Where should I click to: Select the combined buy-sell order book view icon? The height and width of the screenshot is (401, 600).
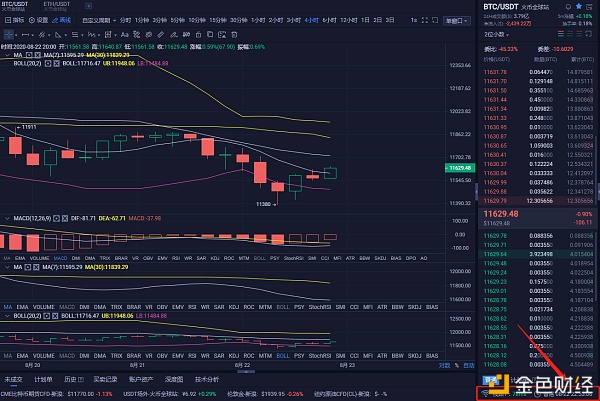(x=561, y=34)
